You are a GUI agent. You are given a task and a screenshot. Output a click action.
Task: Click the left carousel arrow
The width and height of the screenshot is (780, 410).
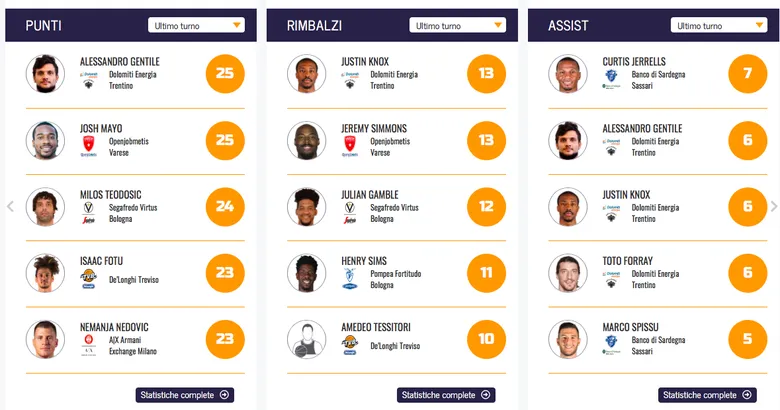(10, 207)
